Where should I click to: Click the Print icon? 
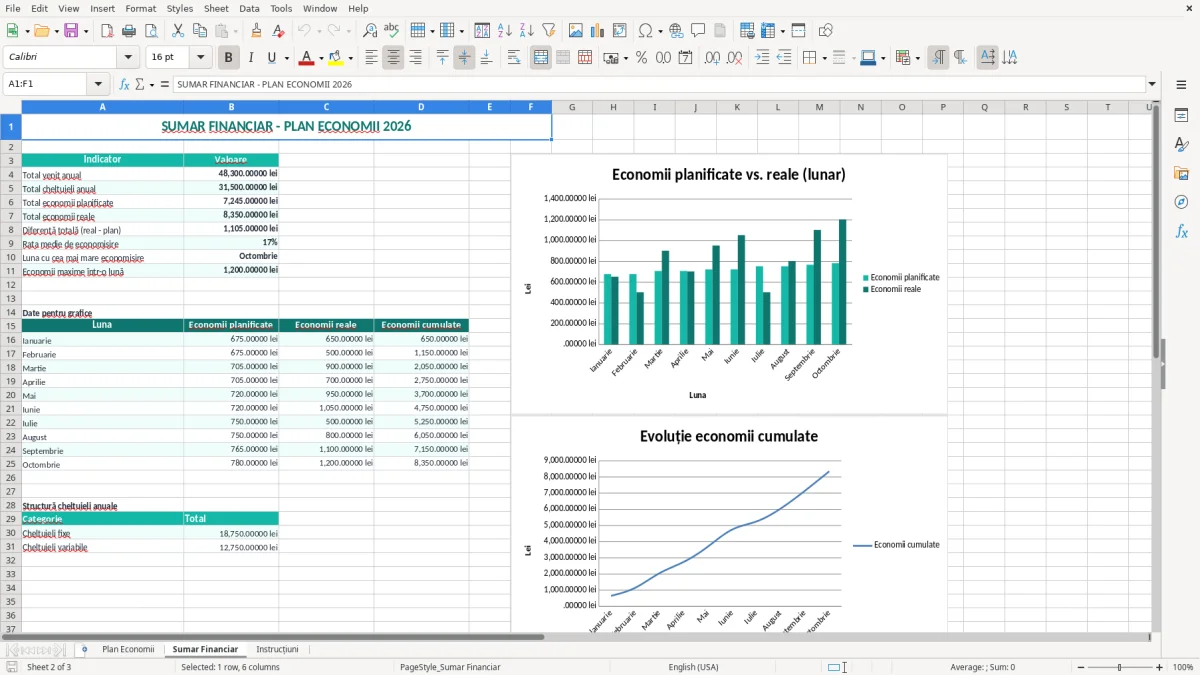coord(129,31)
